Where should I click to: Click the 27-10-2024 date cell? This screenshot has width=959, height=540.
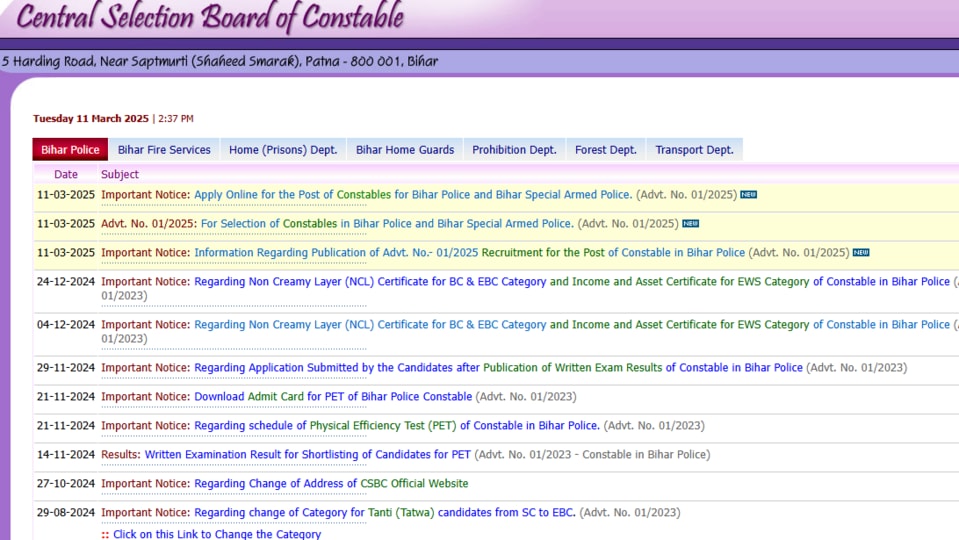pyautogui.click(x=65, y=484)
